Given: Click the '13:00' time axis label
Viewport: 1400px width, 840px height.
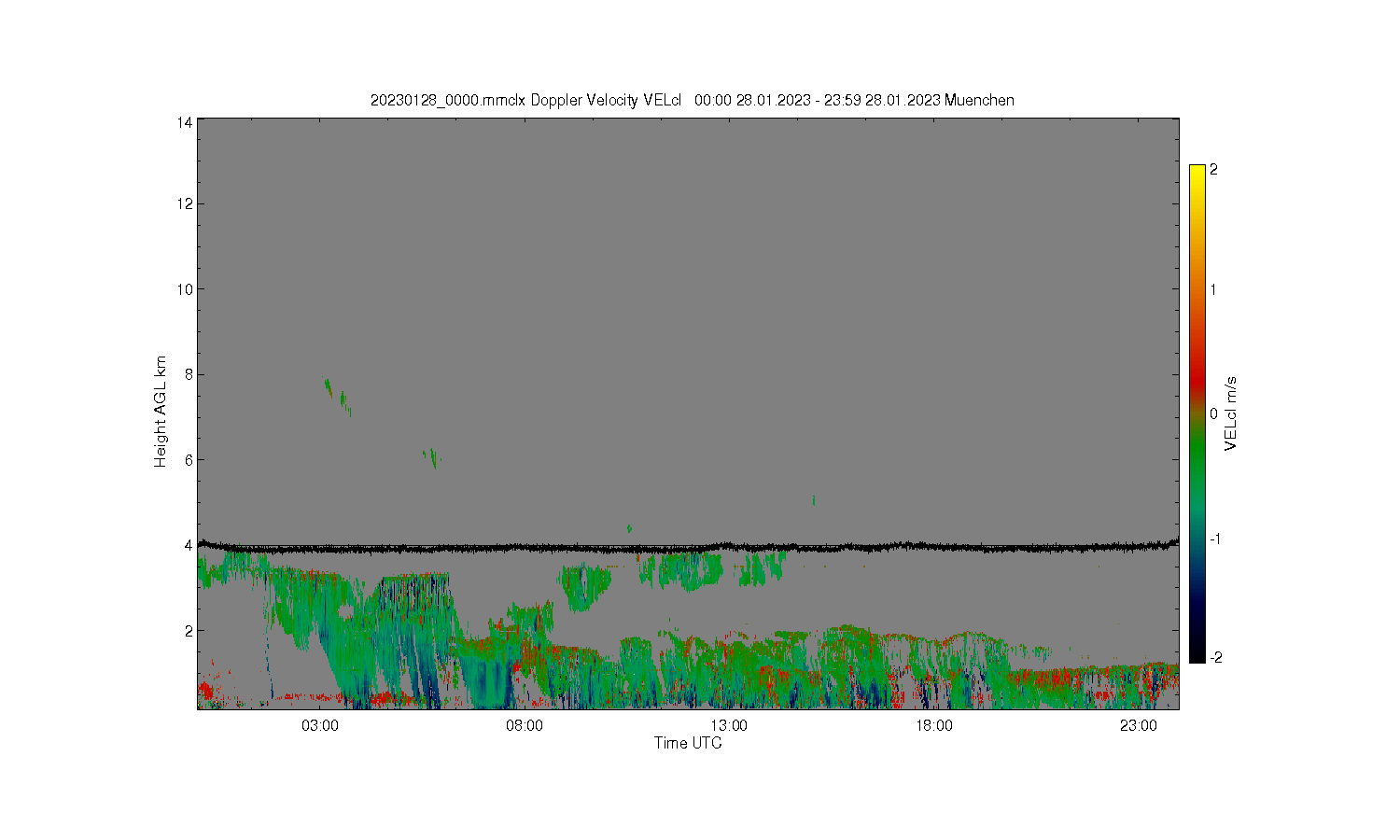Looking at the screenshot, I should [729, 726].
